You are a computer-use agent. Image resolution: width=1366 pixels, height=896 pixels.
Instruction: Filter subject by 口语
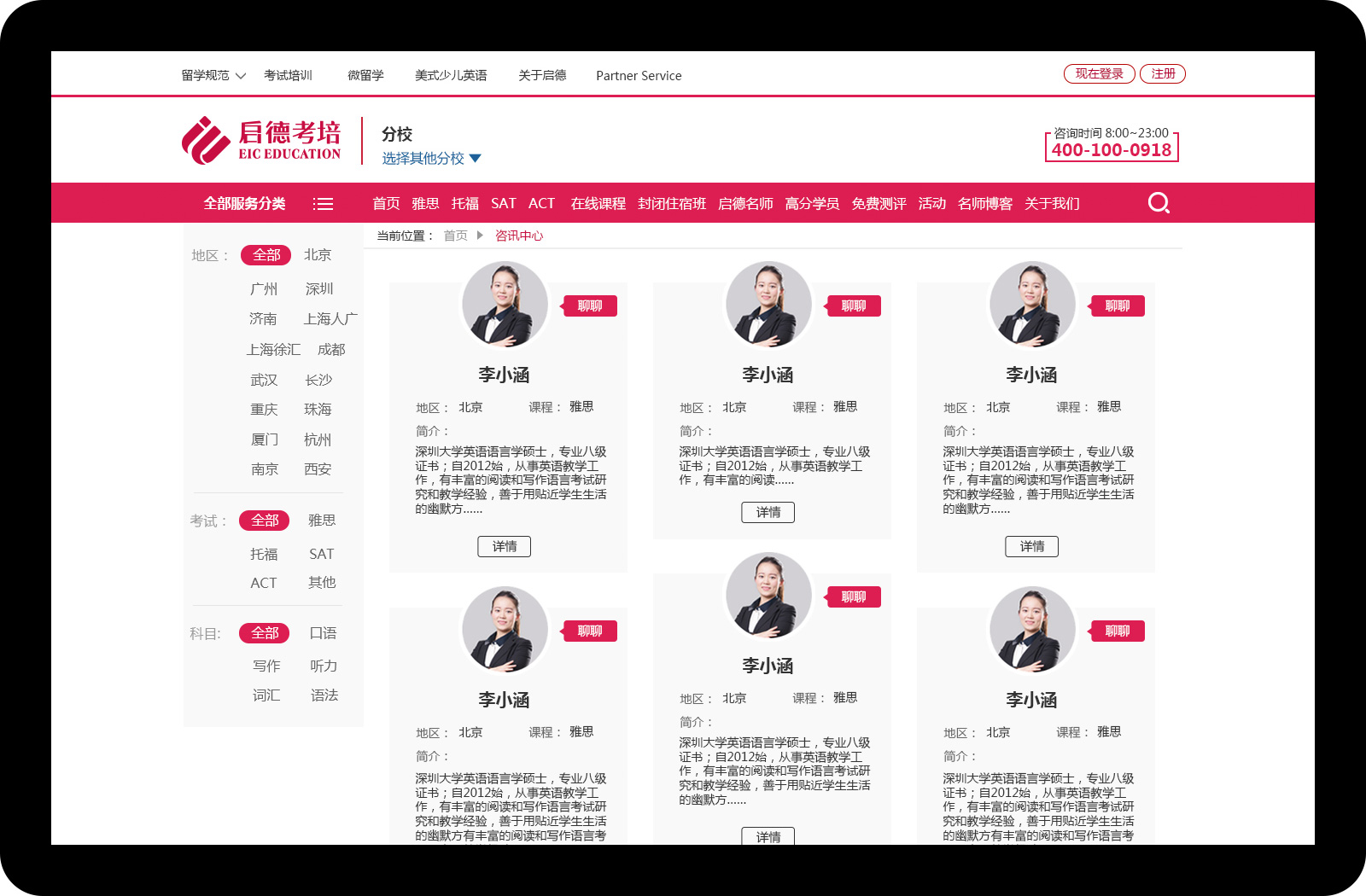pyautogui.click(x=323, y=633)
